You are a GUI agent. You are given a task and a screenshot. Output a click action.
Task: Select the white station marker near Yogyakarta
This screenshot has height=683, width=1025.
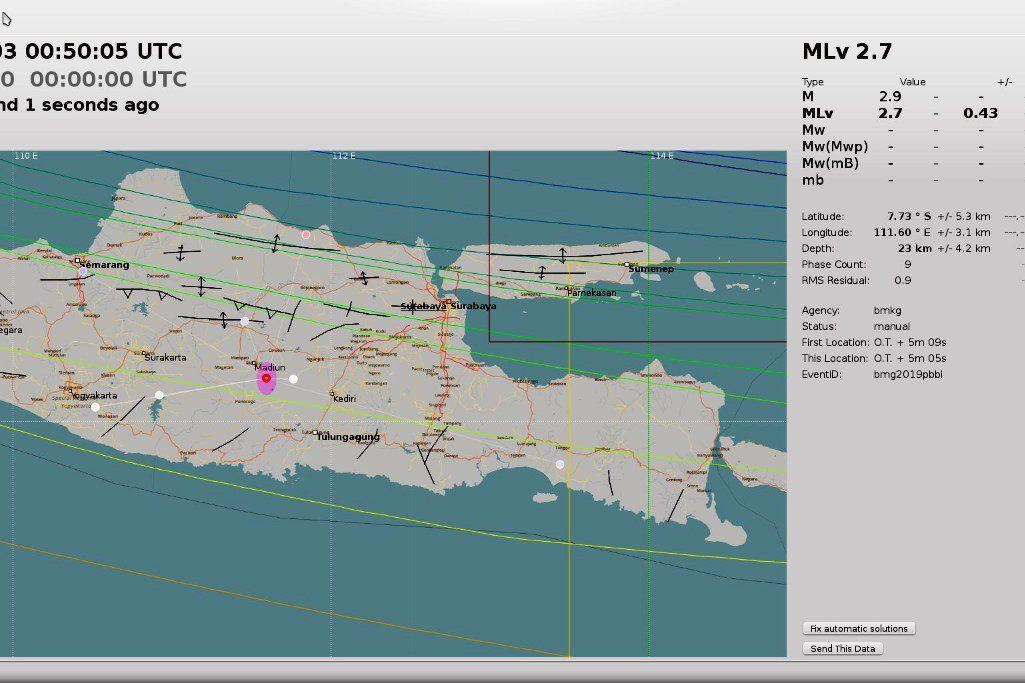coord(95,407)
